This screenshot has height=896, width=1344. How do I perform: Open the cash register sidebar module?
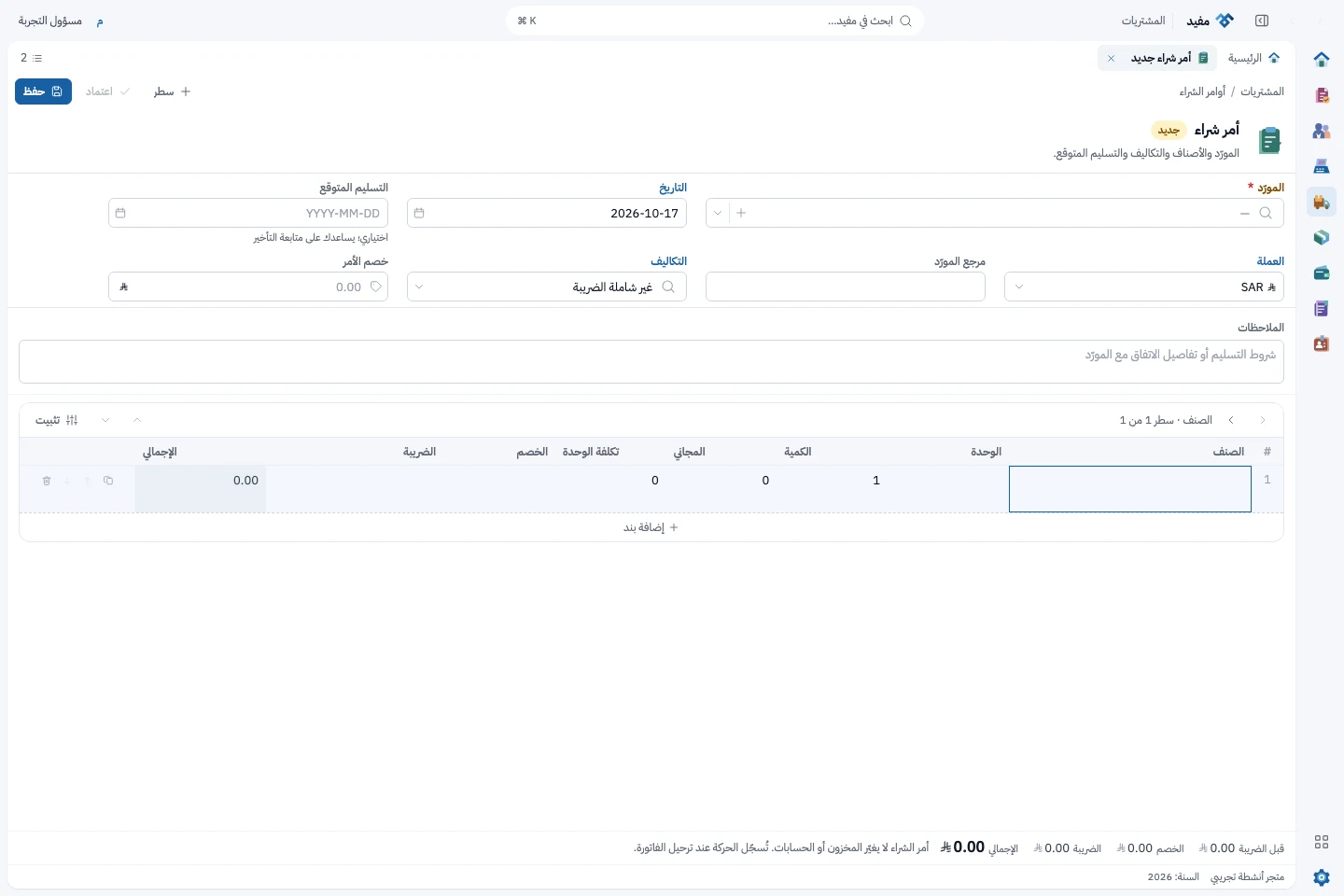1322,166
